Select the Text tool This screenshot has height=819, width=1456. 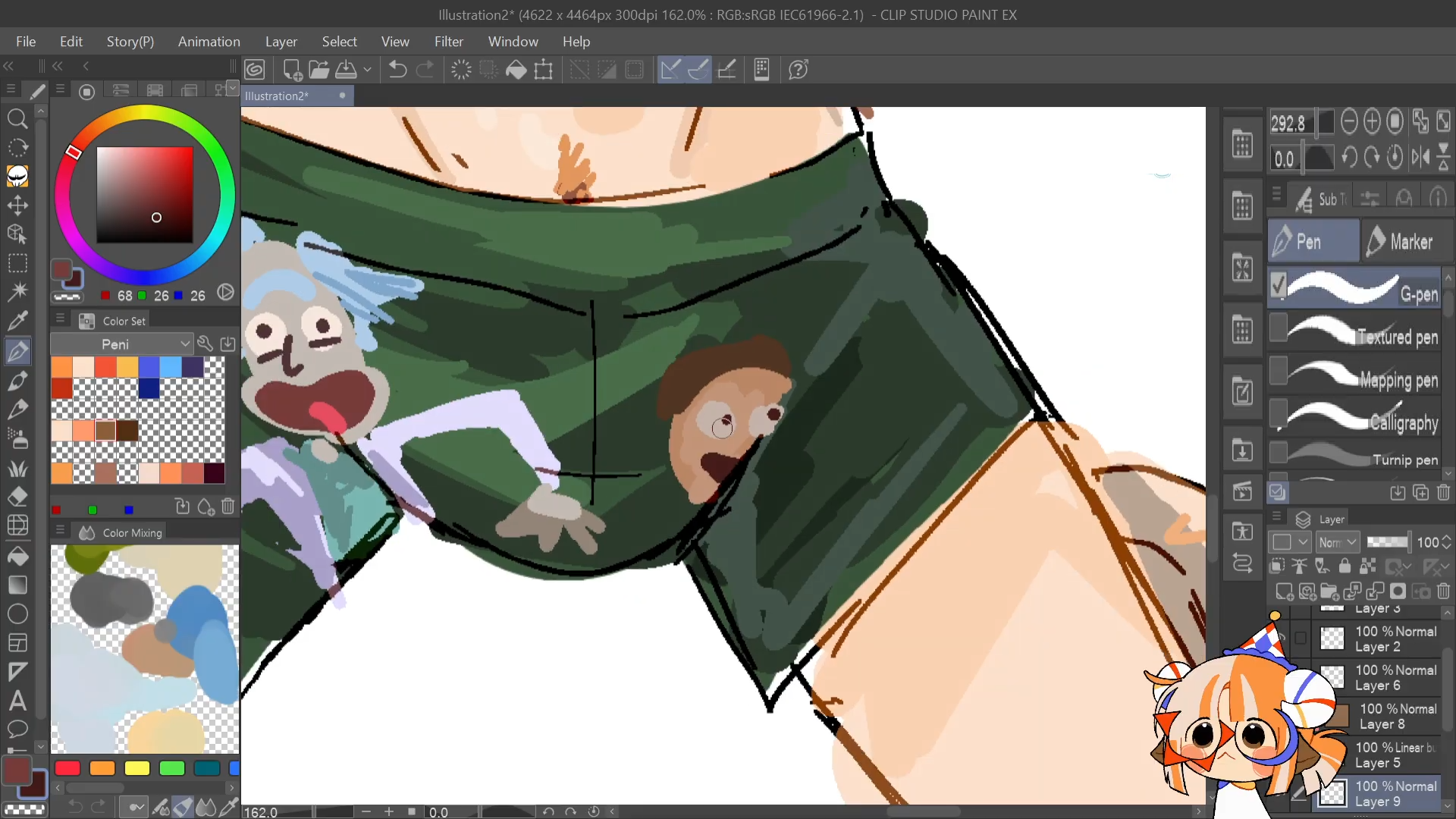point(17,700)
